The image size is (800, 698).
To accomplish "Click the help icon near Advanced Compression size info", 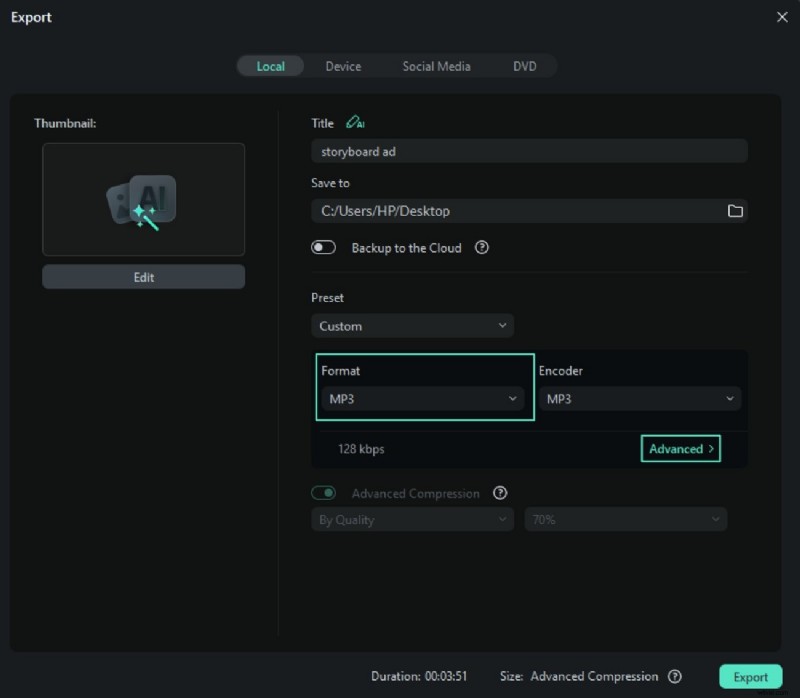I will [677, 676].
